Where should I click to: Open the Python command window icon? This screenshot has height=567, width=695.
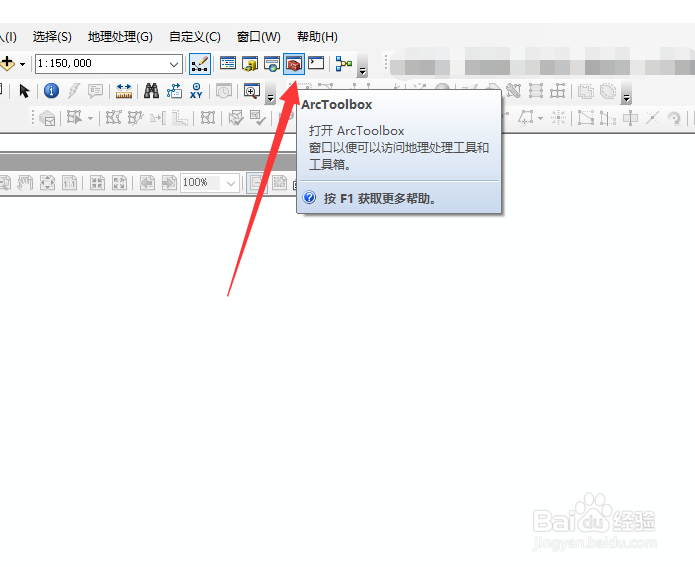[316, 63]
